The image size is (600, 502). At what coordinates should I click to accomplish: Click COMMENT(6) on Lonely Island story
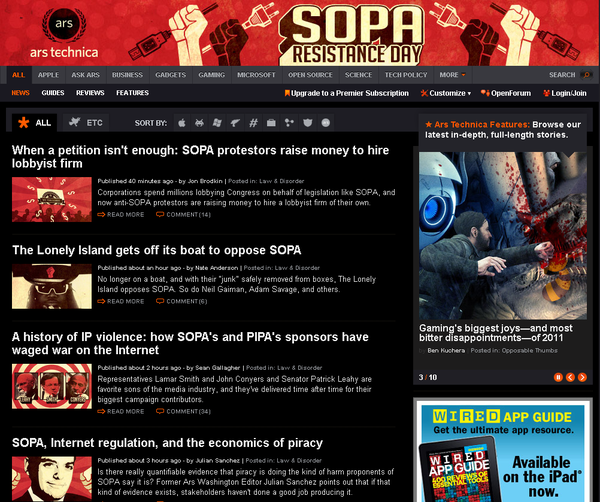coord(182,302)
